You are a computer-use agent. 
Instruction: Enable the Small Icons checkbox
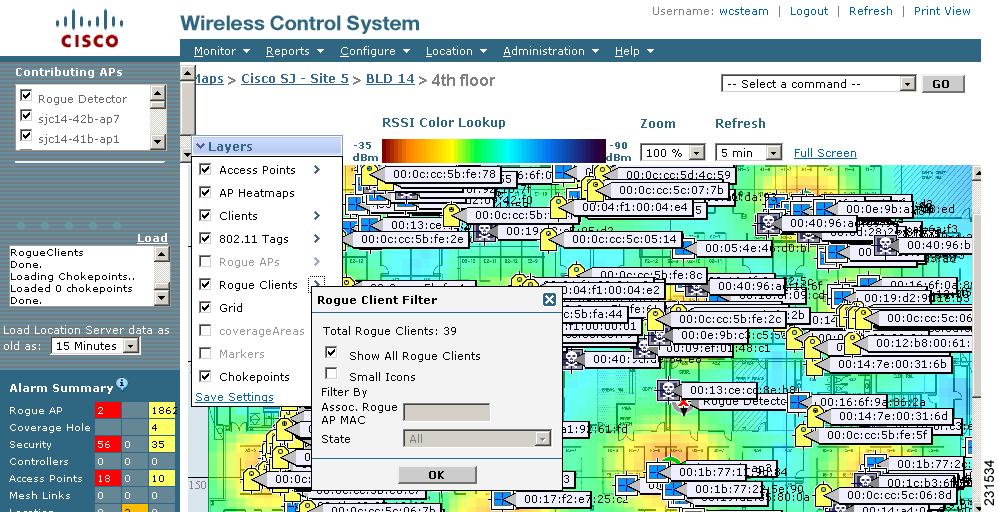[x=331, y=373]
